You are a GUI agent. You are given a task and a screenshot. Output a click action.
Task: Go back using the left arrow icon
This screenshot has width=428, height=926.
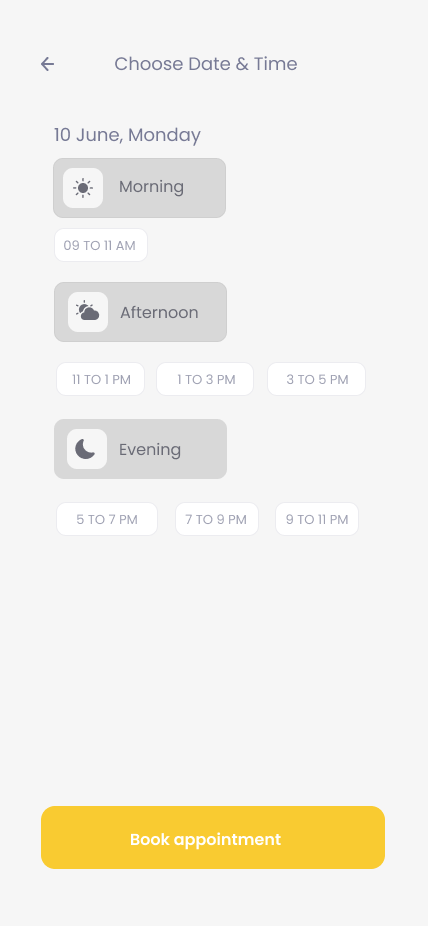tap(47, 64)
